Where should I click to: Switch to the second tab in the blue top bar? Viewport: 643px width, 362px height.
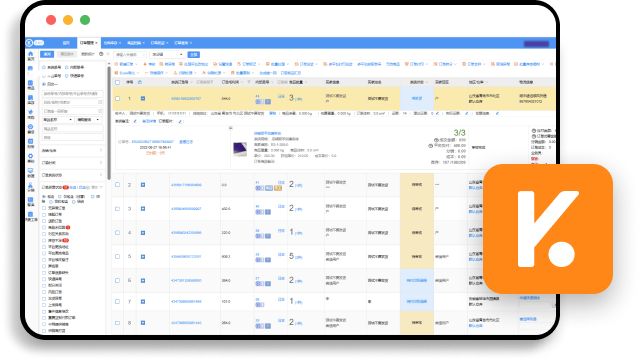coord(89,43)
